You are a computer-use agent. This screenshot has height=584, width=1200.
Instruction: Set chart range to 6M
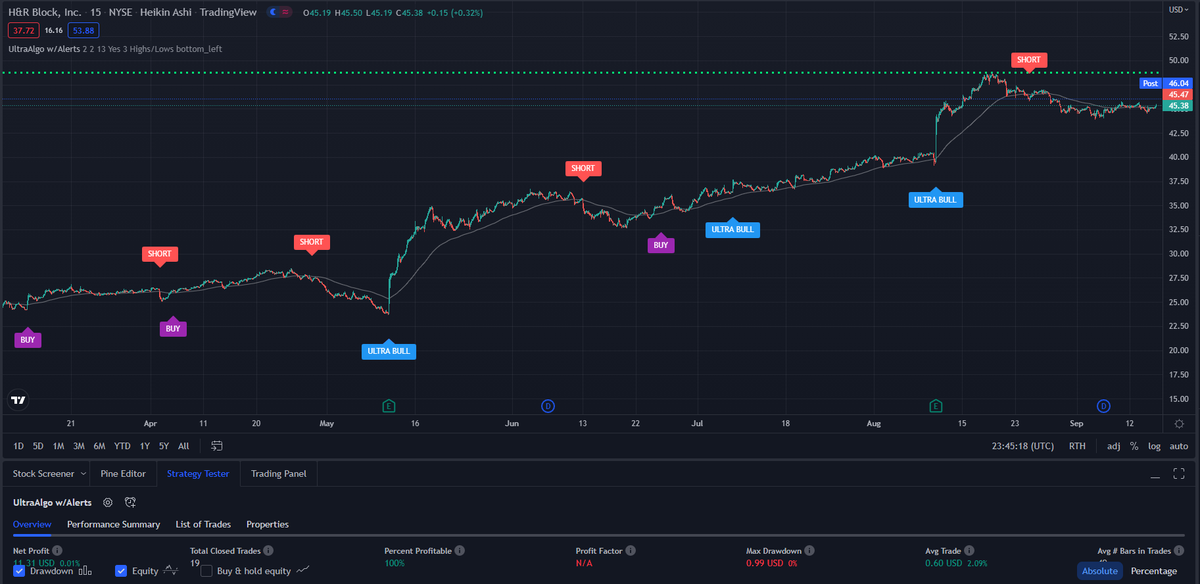pos(100,446)
